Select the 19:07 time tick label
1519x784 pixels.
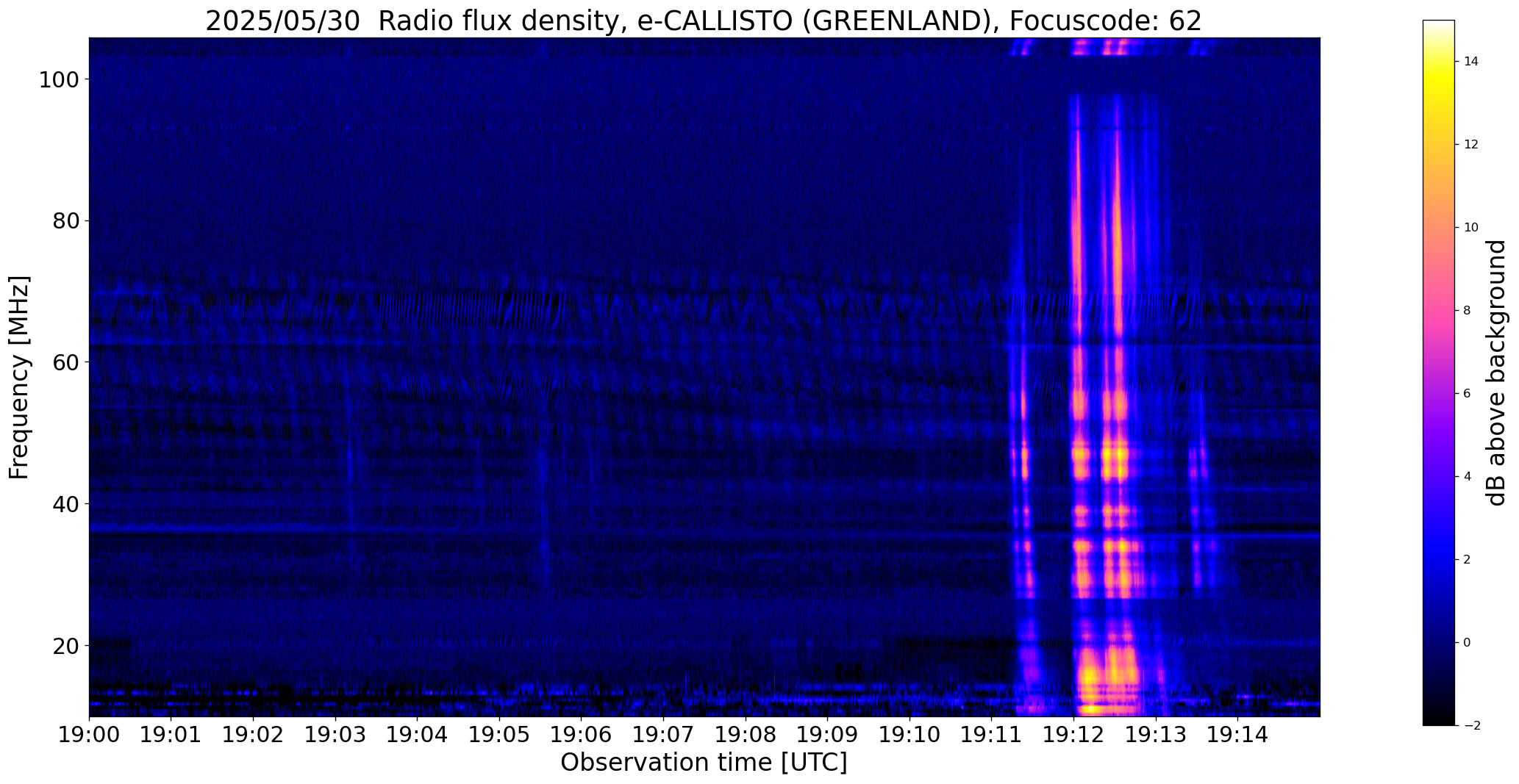point(663,734)
